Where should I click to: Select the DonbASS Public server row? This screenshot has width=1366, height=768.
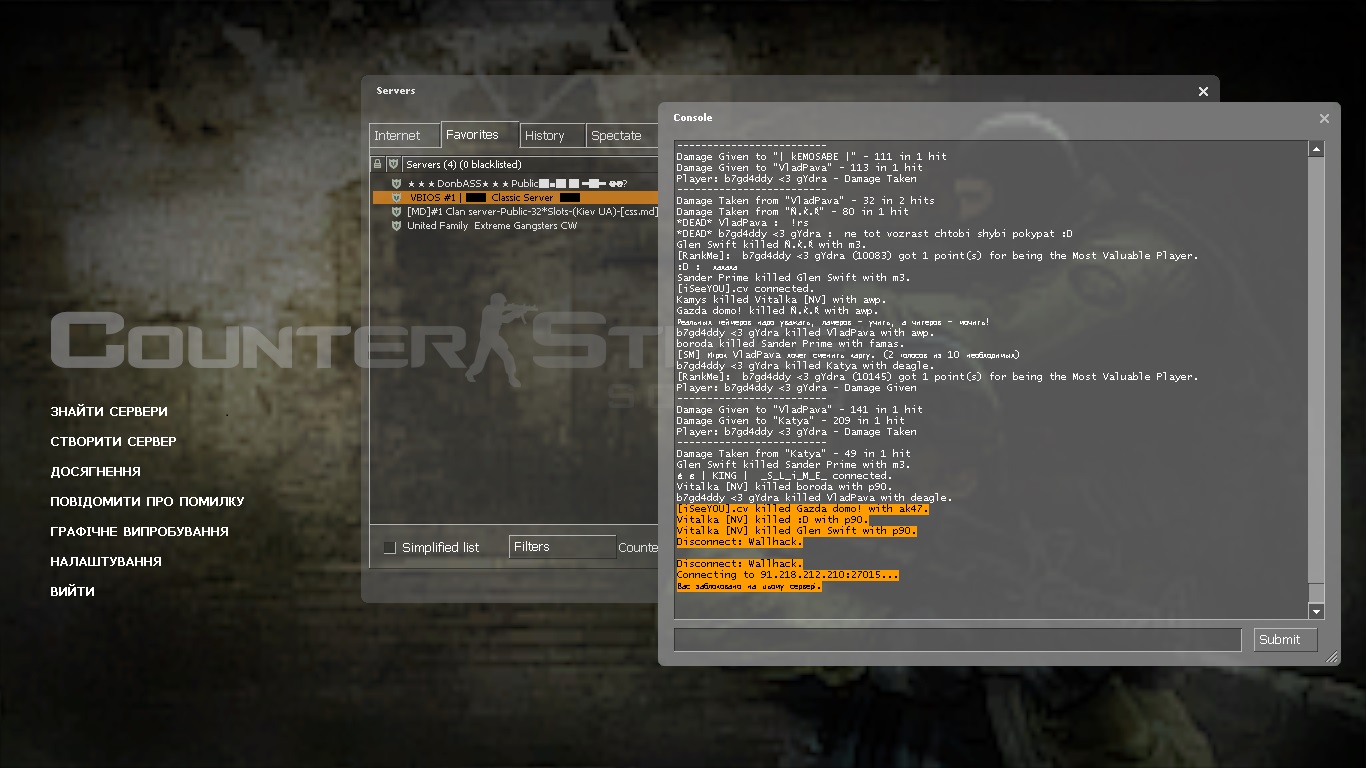pyautogui.click(x=515, y=184)
